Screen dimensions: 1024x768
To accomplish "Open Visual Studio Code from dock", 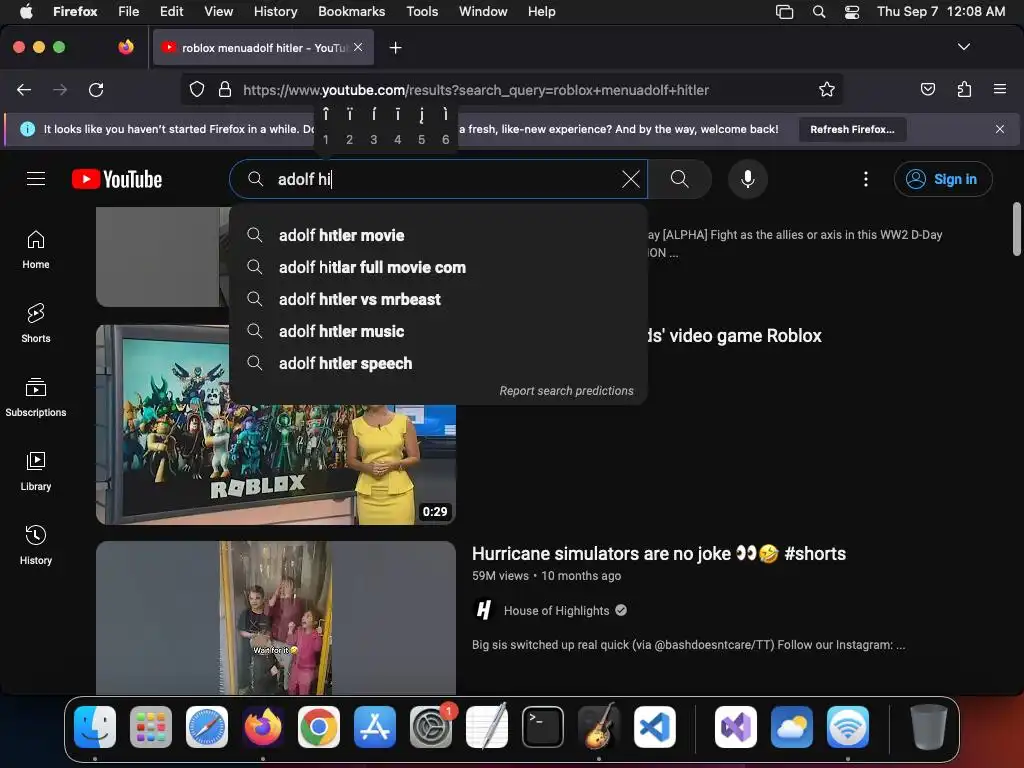I will 654,727.
